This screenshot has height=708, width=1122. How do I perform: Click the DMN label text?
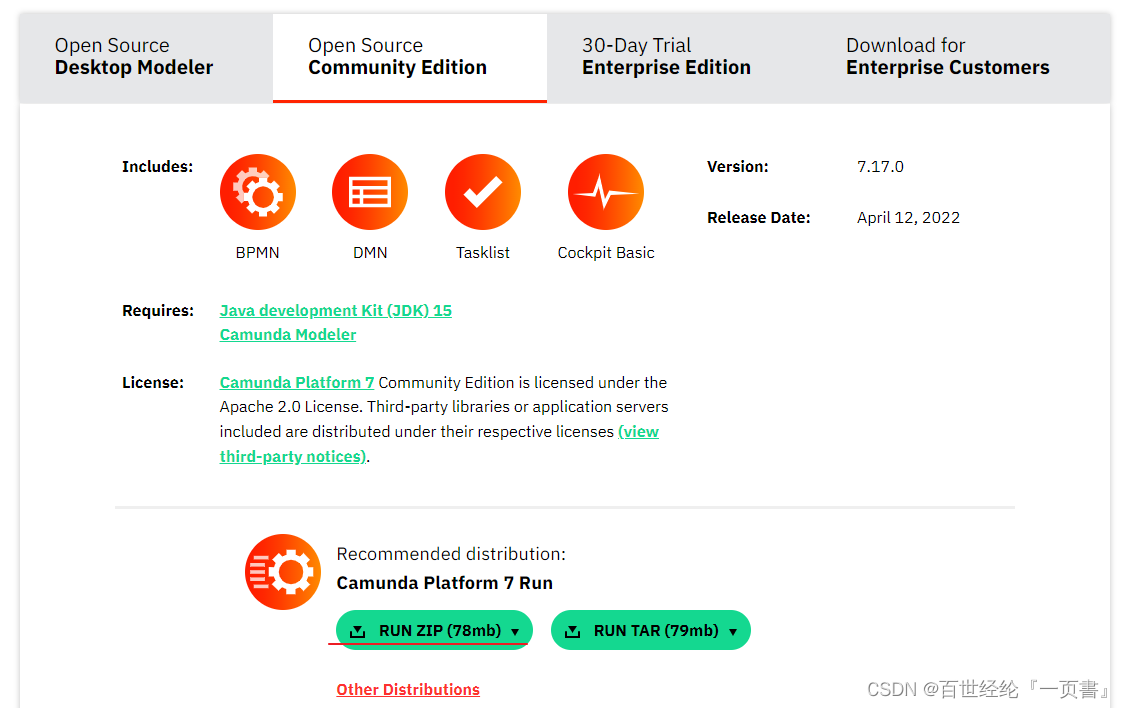tap(370, 253)
